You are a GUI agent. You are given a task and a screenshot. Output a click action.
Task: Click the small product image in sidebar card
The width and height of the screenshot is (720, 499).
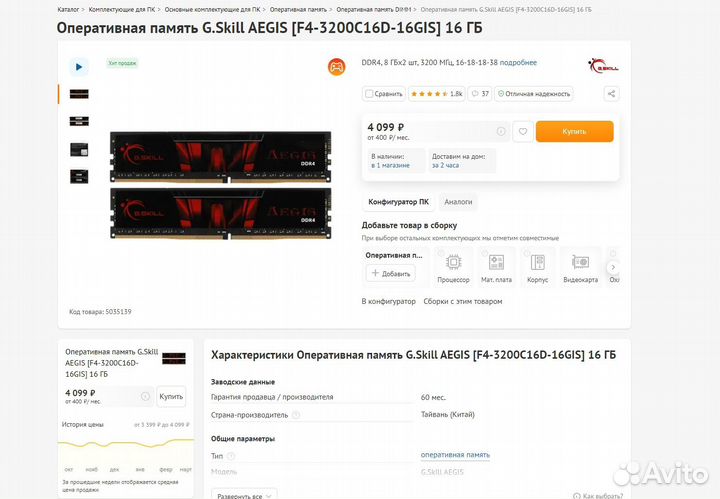(x=174, y=359)
